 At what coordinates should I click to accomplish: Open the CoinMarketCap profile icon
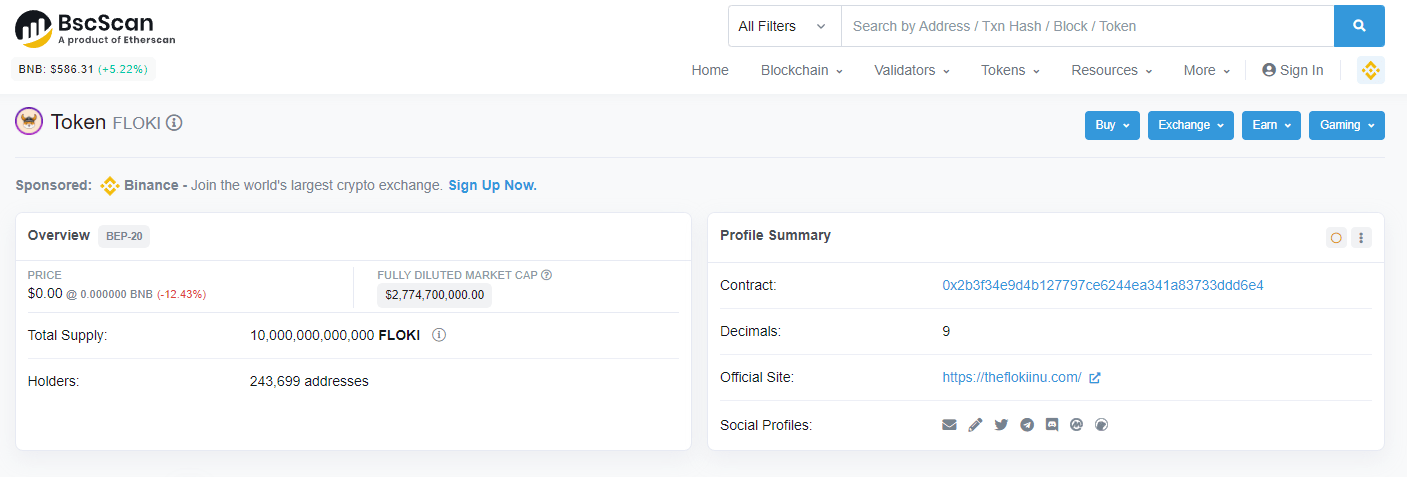click(x=1077, y=425)
